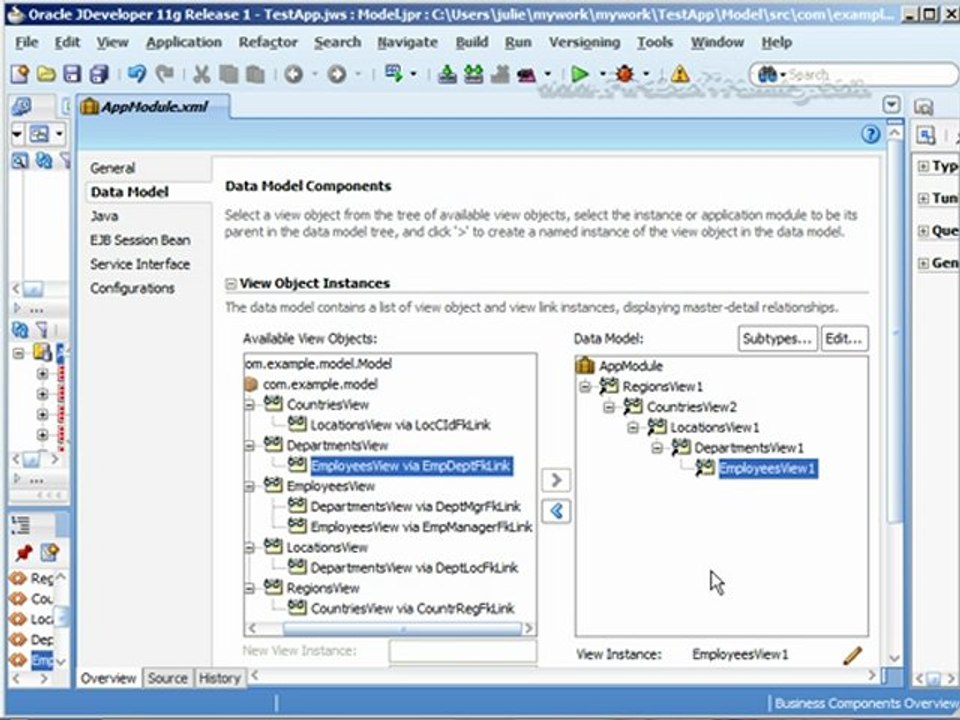Click the Rebuild project toolbar icon

[x=473, y=74]
